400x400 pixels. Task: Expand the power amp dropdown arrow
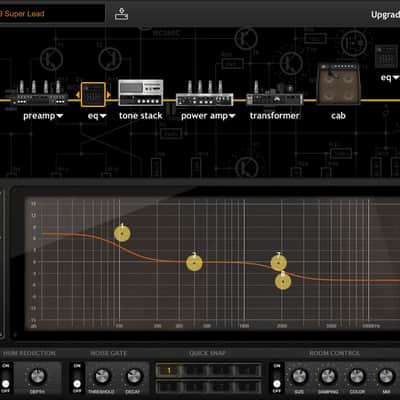[x=232, y=116]
